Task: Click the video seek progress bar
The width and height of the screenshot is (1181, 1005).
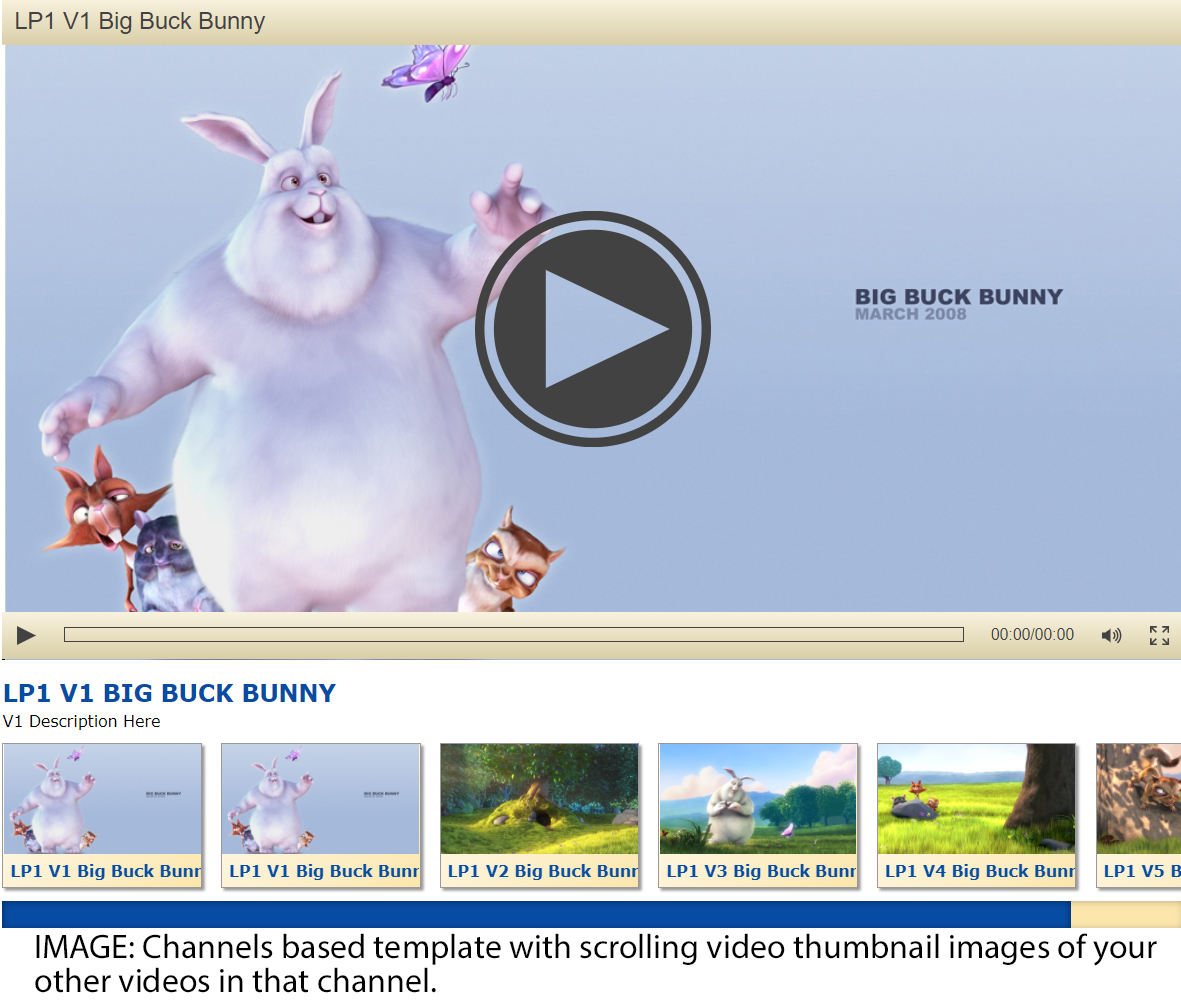Action: click(514, 634)
